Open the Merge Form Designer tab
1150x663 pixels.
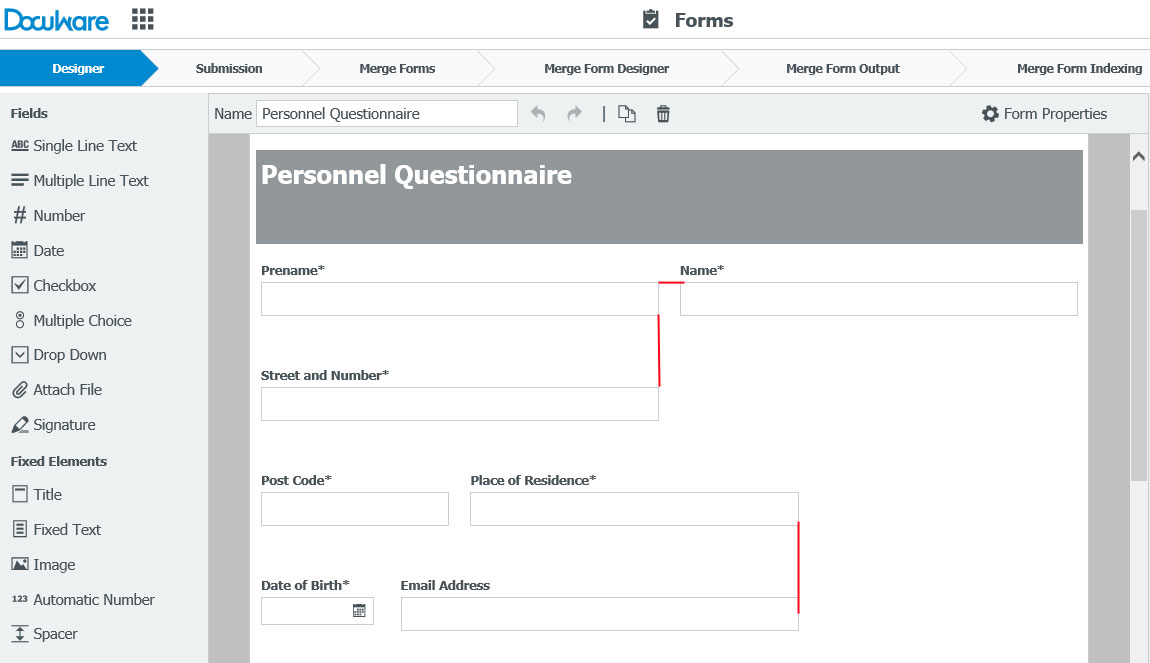click(606, 68)
